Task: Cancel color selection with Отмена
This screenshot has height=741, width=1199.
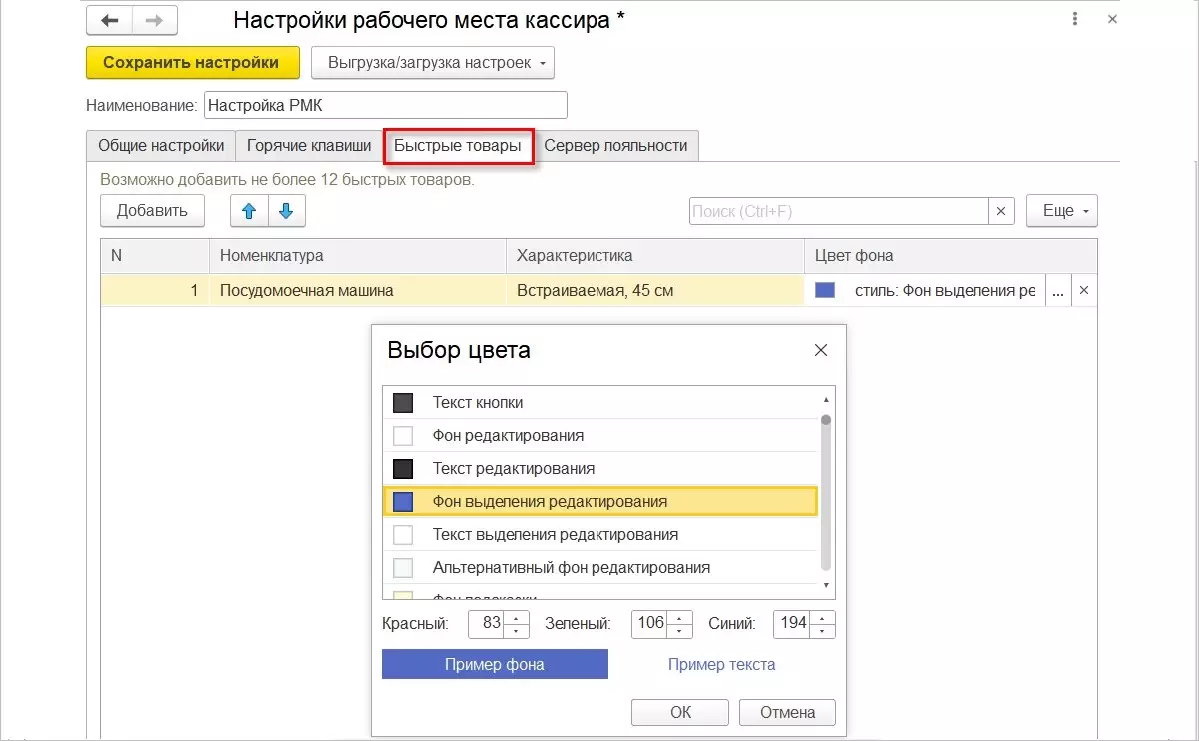Action: (787, 713)
